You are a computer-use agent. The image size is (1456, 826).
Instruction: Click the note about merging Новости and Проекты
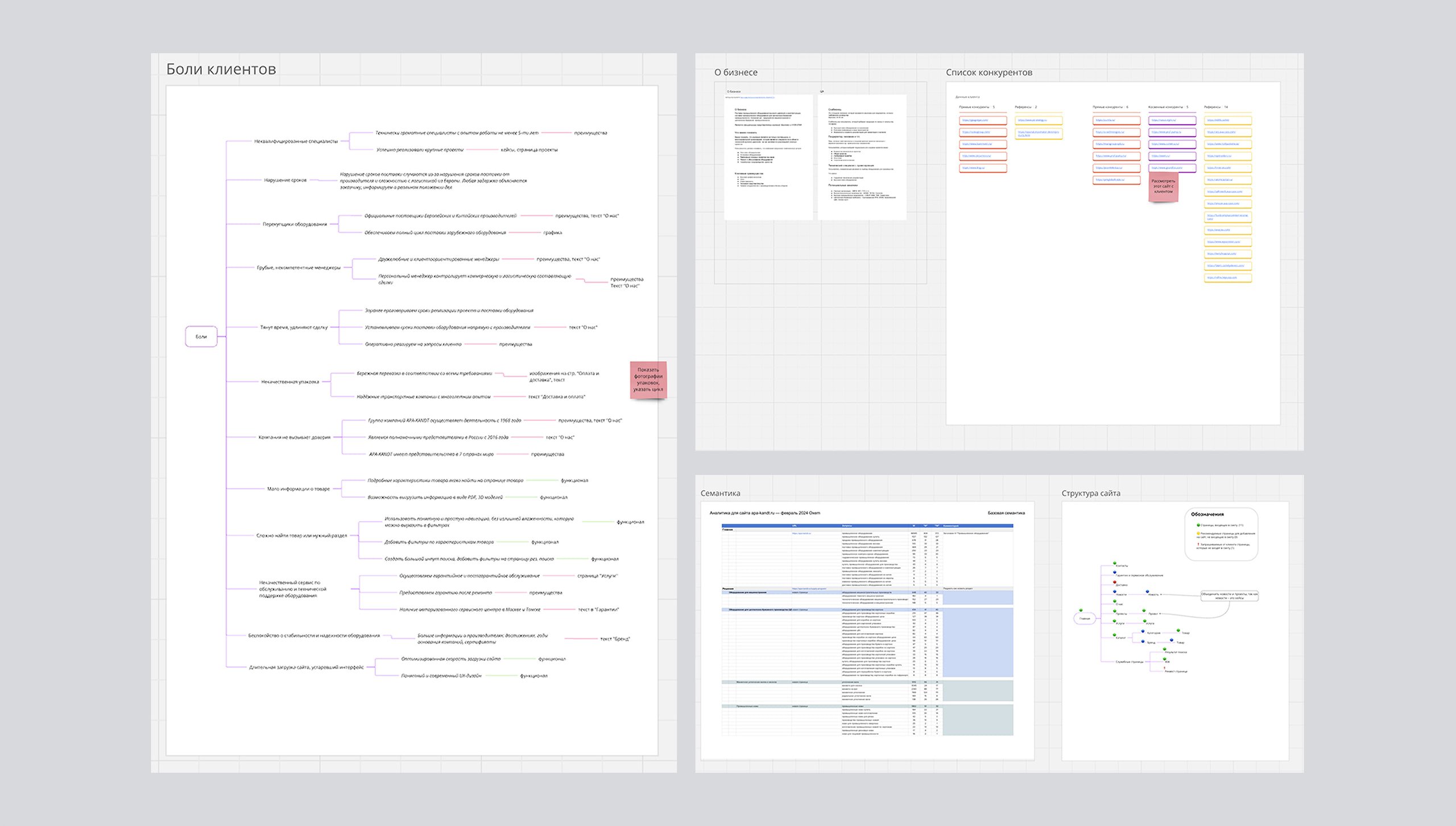pyautogui.click(x=1229, y=596)
